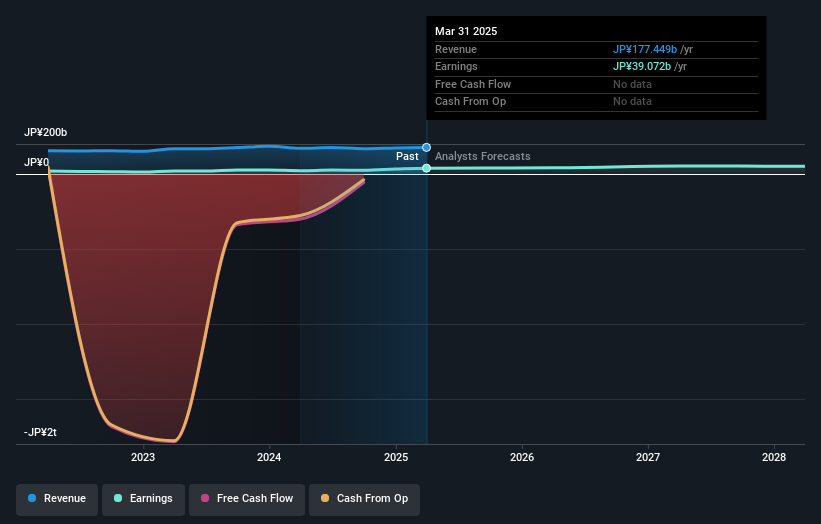The height and width of the screenshot is (524, 821).
Task: Toggle the Revenue series legend button
Action: click(57, 499)
